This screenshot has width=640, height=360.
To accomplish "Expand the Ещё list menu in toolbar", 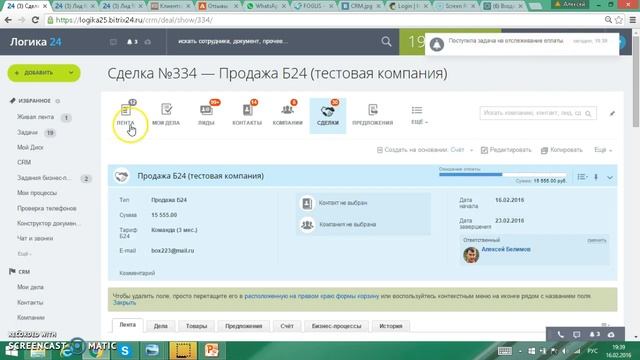I will pyautogui.click(x=418, y=115).
